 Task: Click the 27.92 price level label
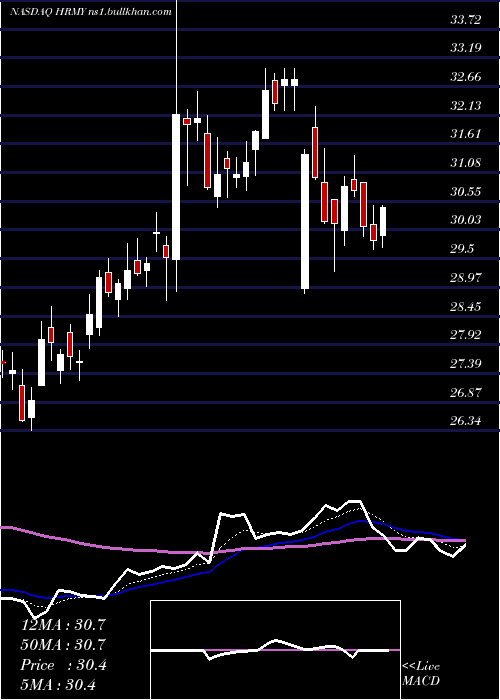[x=466, y=335]
